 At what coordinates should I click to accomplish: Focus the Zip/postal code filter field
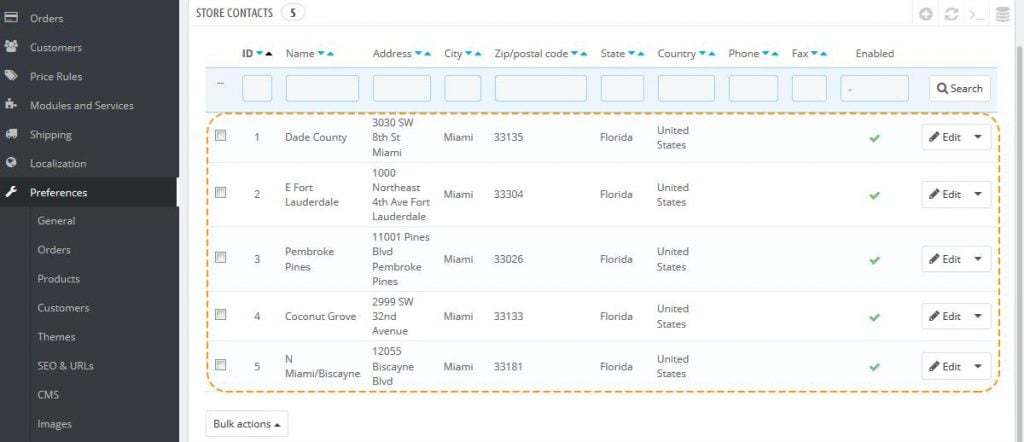(x=540, y=88)
